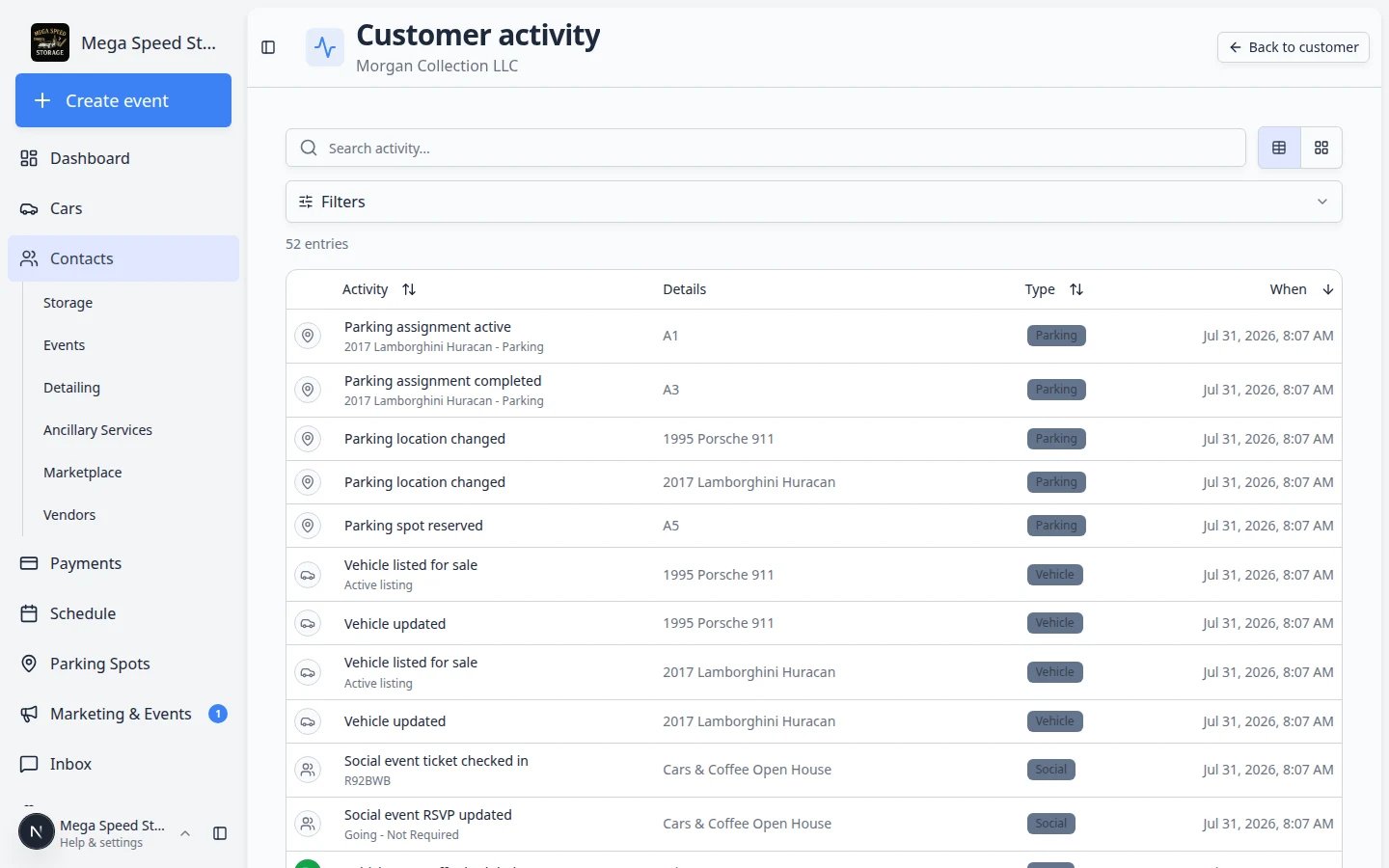Click the Schedule calendar icon

tap(29, 613)
